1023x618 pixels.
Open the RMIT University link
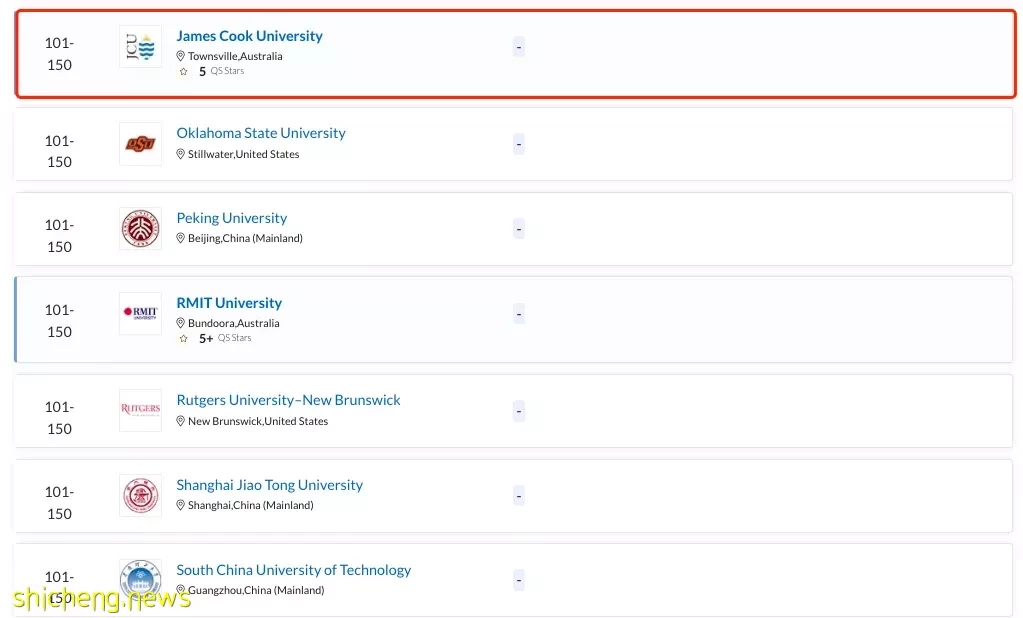(x=229, y=303)
